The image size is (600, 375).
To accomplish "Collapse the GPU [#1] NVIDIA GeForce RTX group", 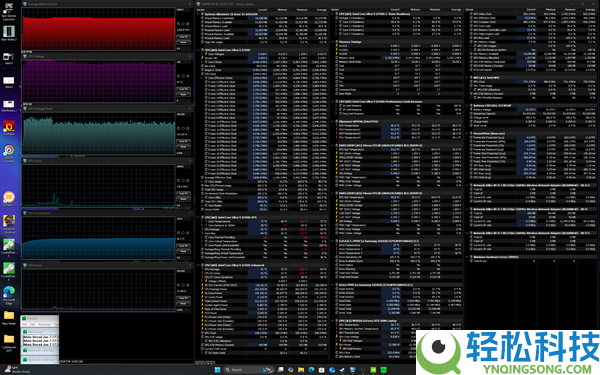I will pos(333,321).
